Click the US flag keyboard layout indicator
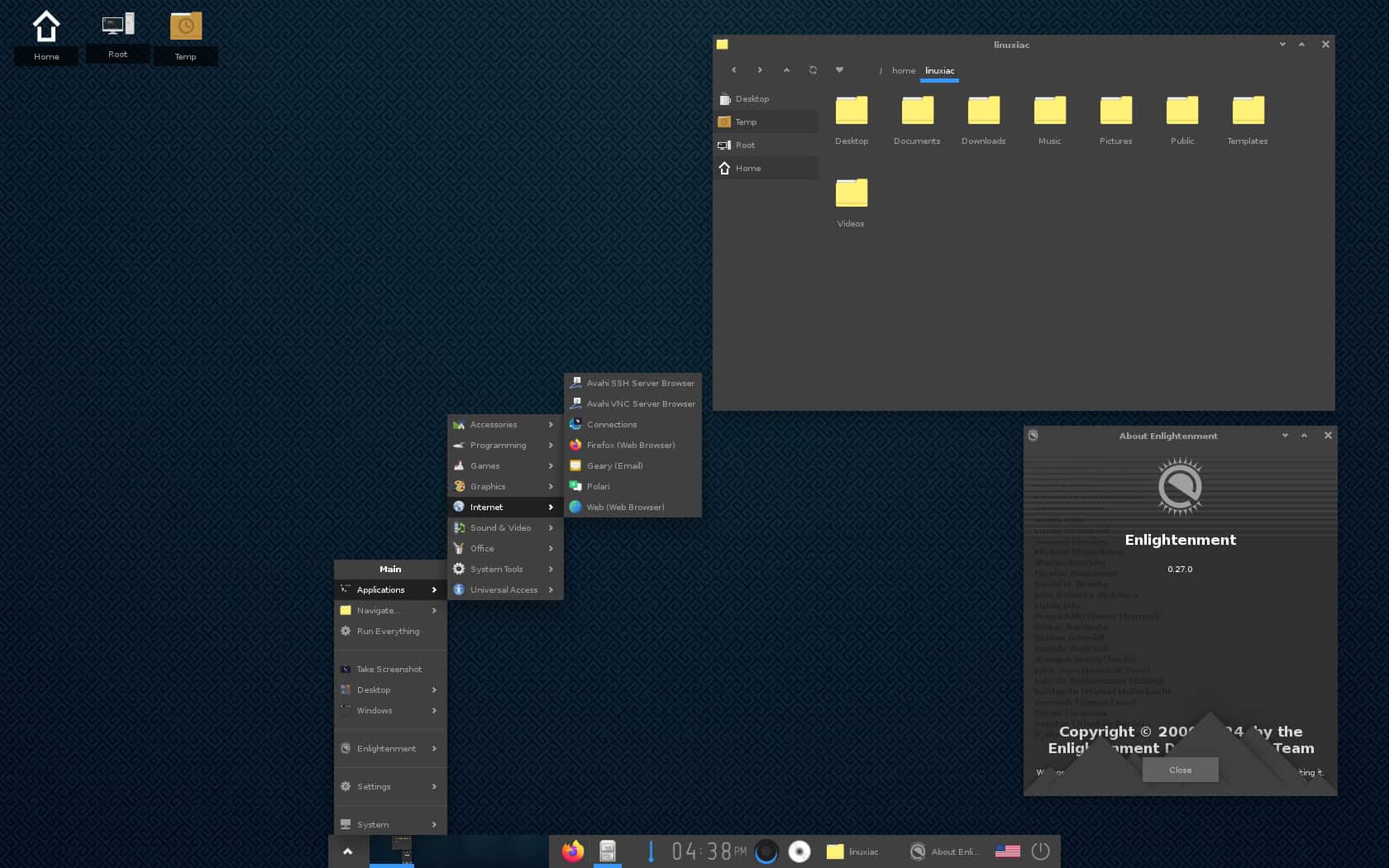Image resolution: width=1389 pixels, height=868 pixels. (1007, 851)
